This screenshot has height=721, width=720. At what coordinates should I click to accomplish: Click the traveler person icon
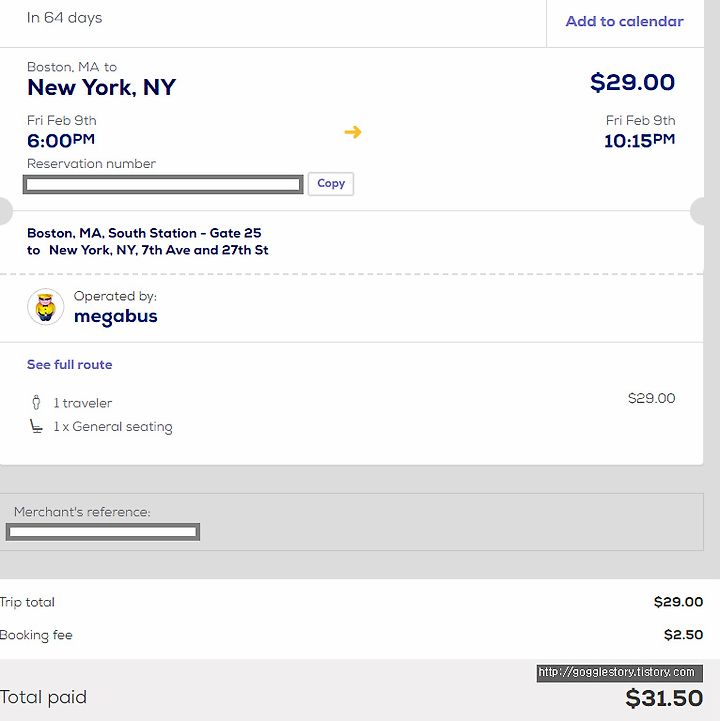[36, 402]
